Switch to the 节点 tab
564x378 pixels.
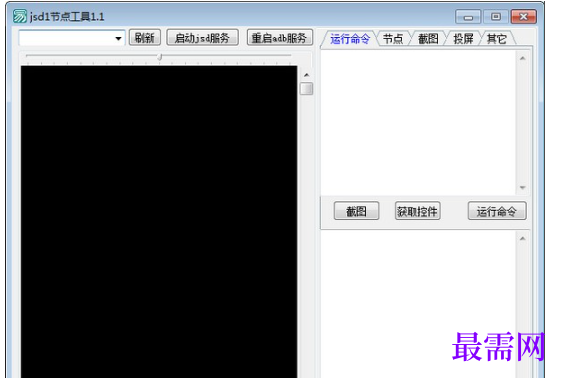tap(393, 38)
